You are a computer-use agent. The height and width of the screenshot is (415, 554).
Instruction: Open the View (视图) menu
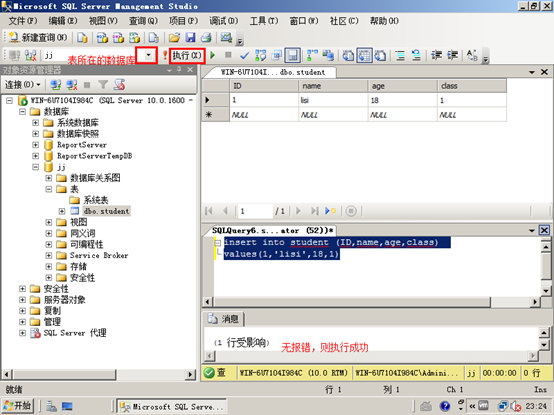coord(103,21)
